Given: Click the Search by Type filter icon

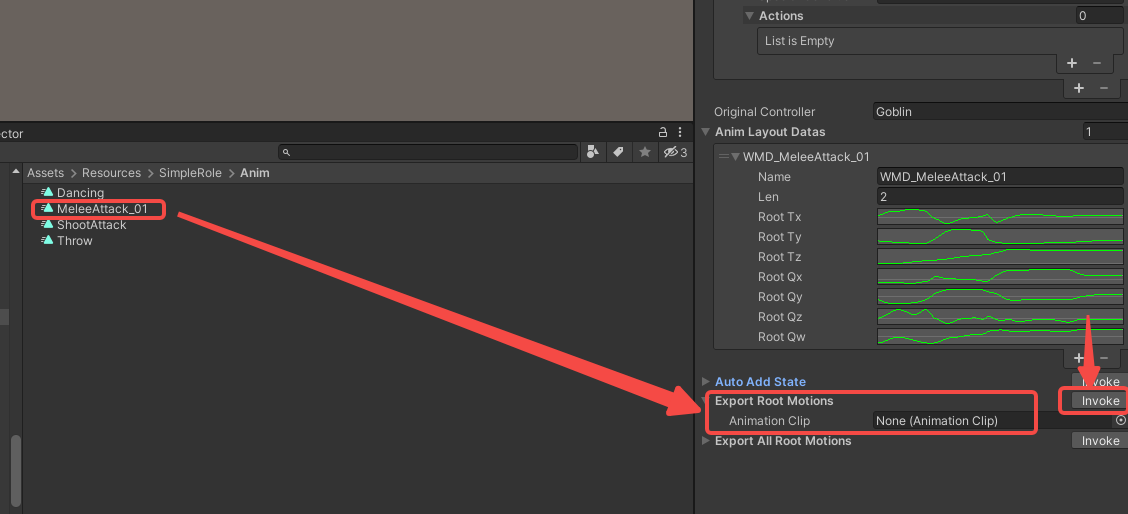Looking at the screenshot, I should 593,152.
